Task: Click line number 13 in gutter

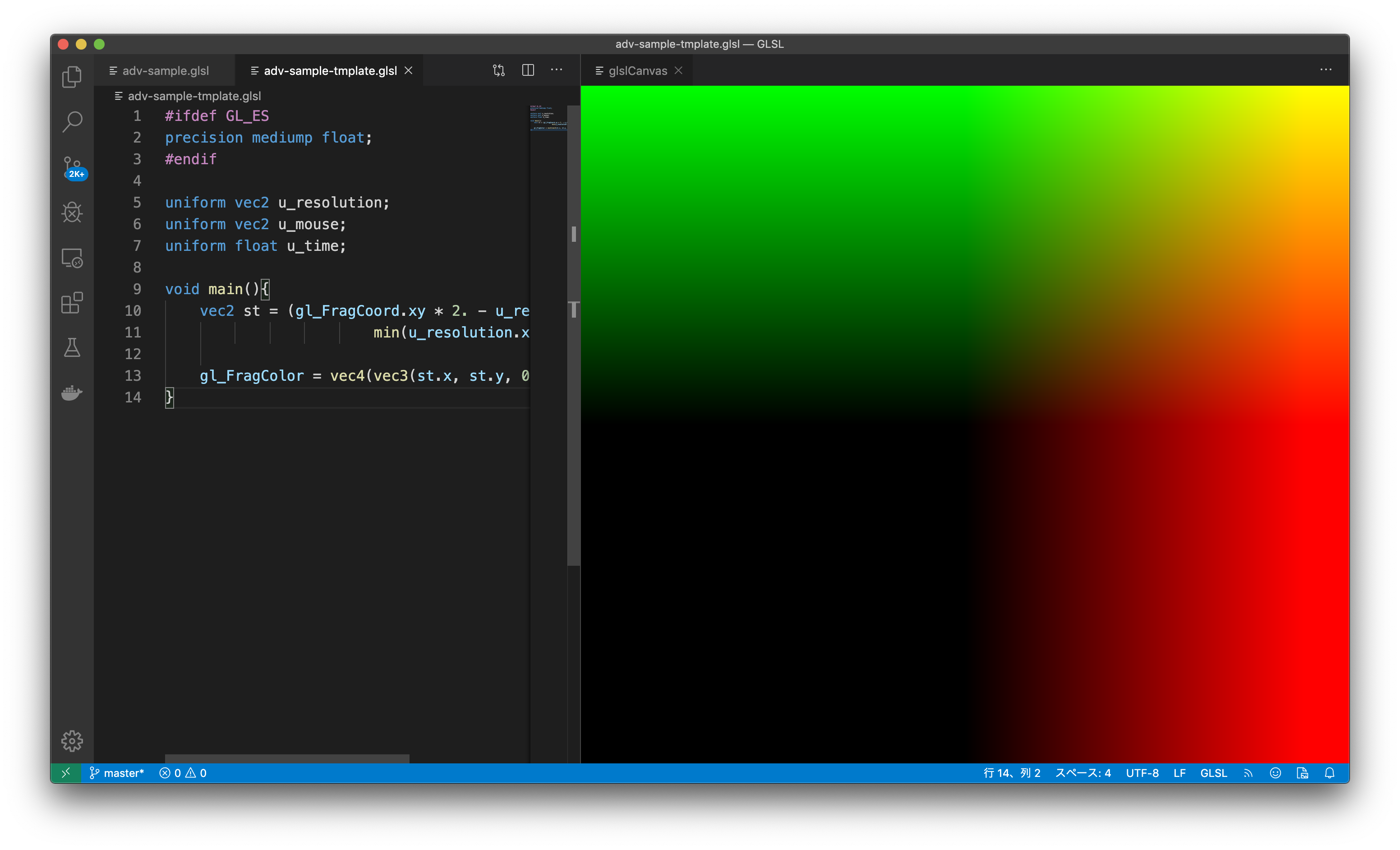Action: (133, 375)
